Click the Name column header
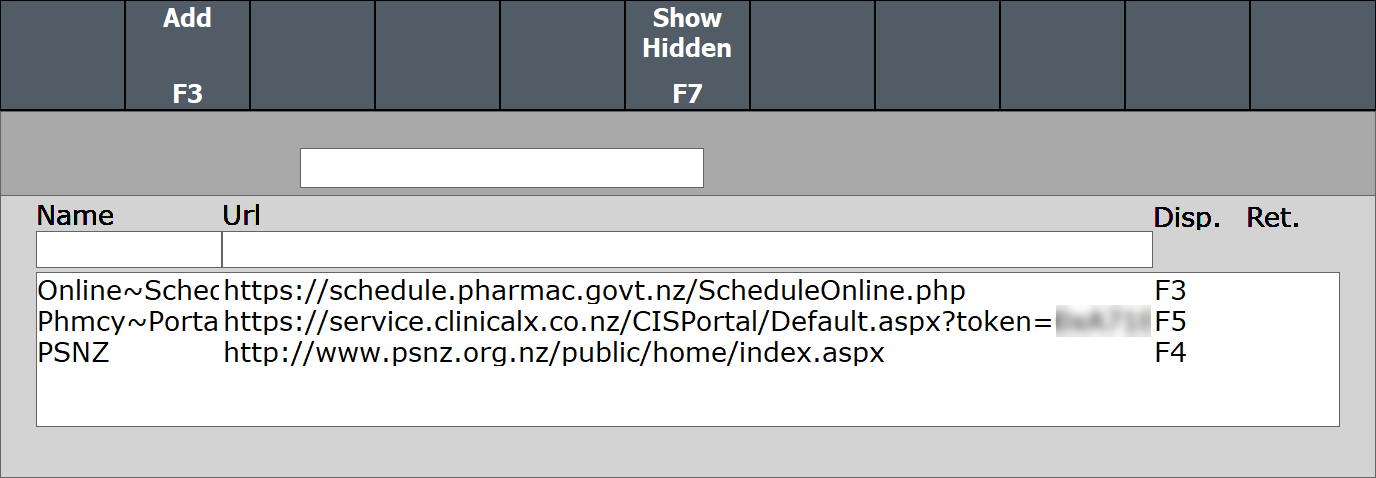The height and width of the screenshot is (478, 1376). [x=75, y=217]
